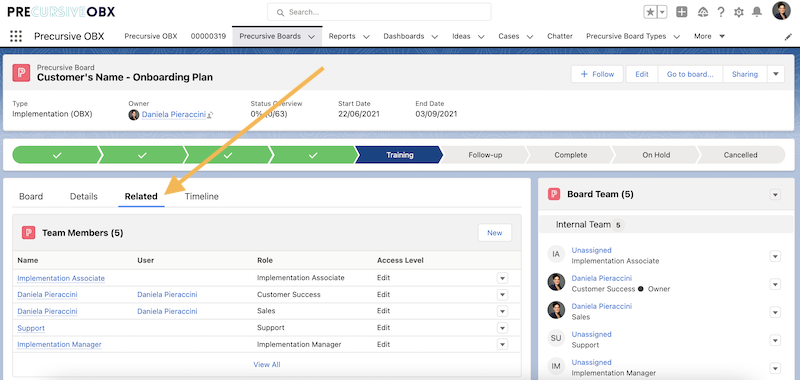The image size is (800, 380).
Task: Open the App Launcher grid icon
Action: pyautogui.click(x=16, y=36)
